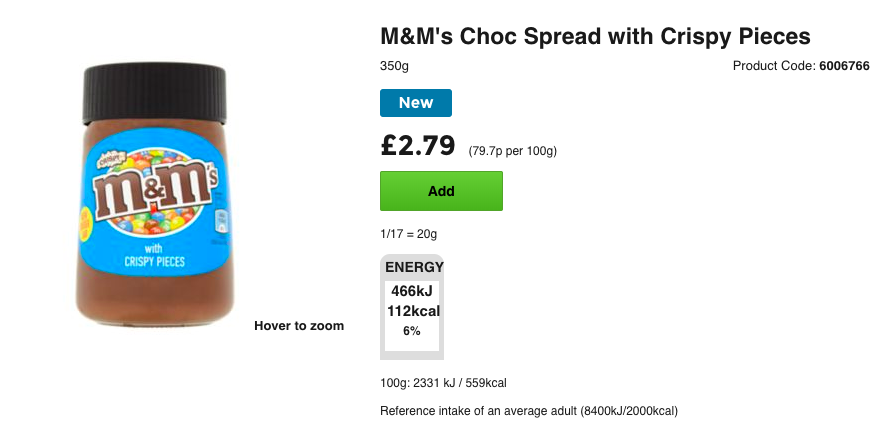Click the green Add button
The image size is (894, 426).
(441, 191)
